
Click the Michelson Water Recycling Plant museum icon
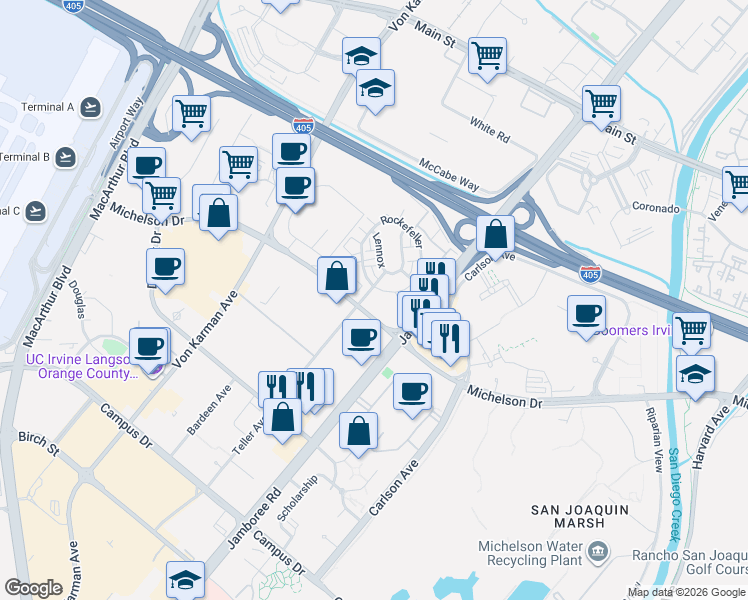[x=598, y=552]
